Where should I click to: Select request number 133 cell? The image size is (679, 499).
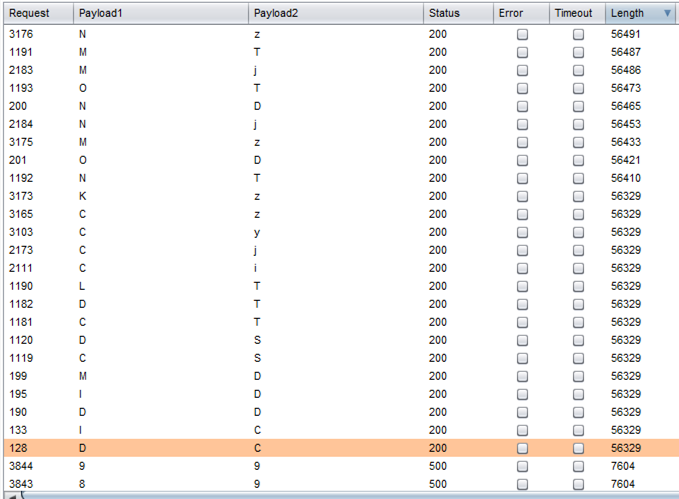[x=18, y=431]
